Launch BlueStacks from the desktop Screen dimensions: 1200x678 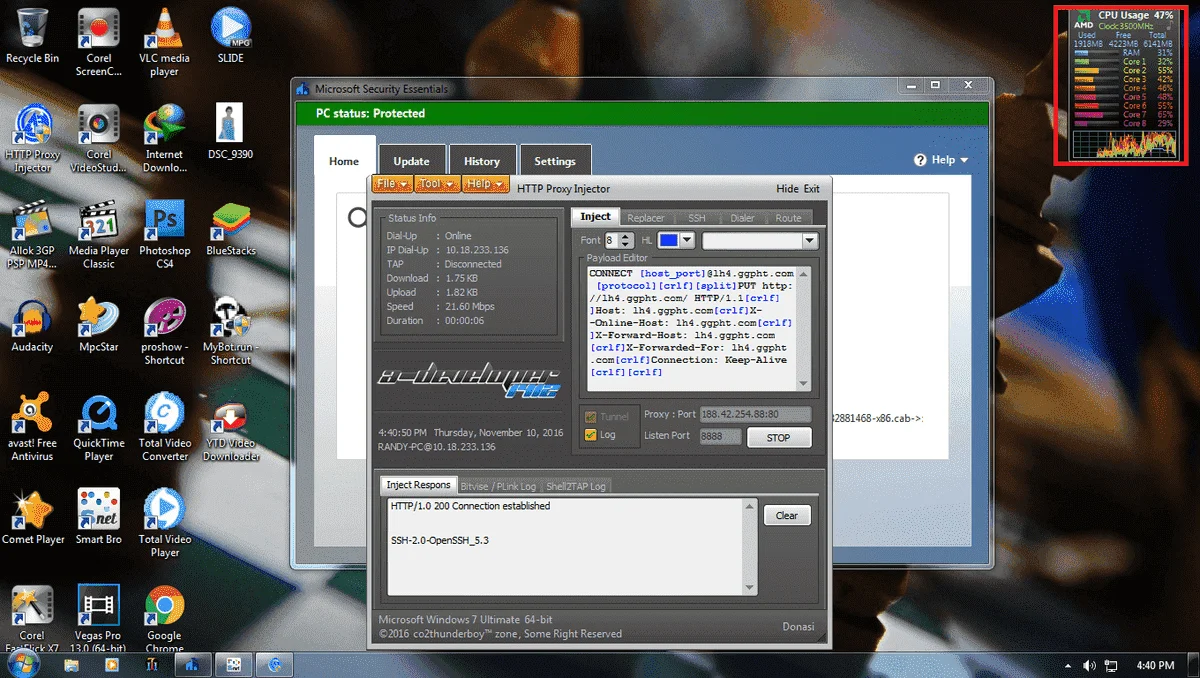pyautogui.click(x=231, y=228)
